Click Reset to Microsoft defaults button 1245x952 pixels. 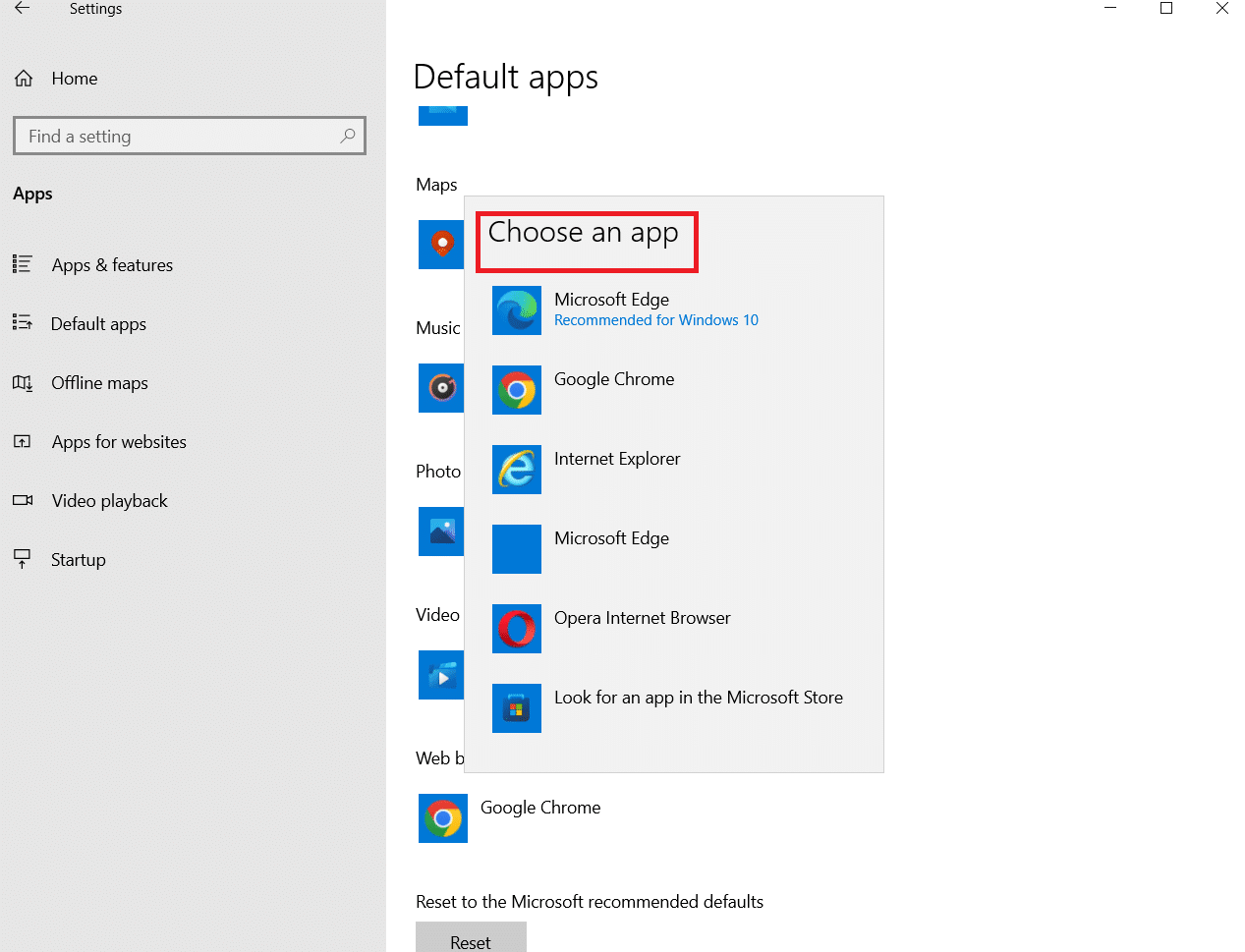click(x=471, y=938)
